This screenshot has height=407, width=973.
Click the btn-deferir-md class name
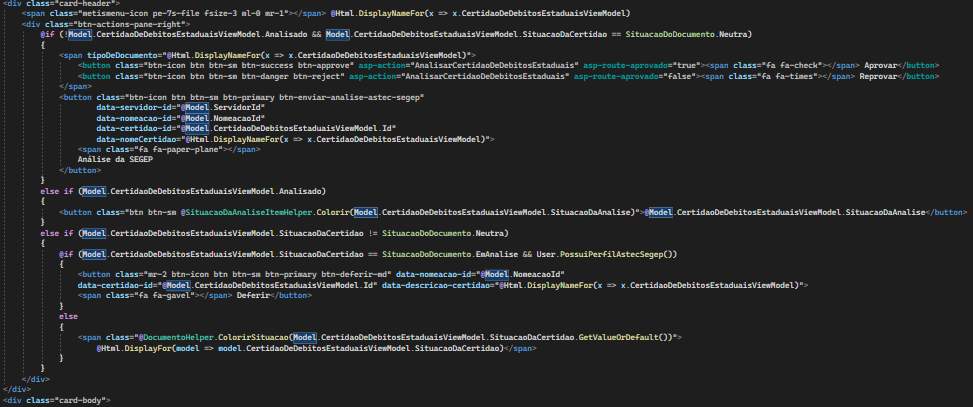[x=353, y=274]
